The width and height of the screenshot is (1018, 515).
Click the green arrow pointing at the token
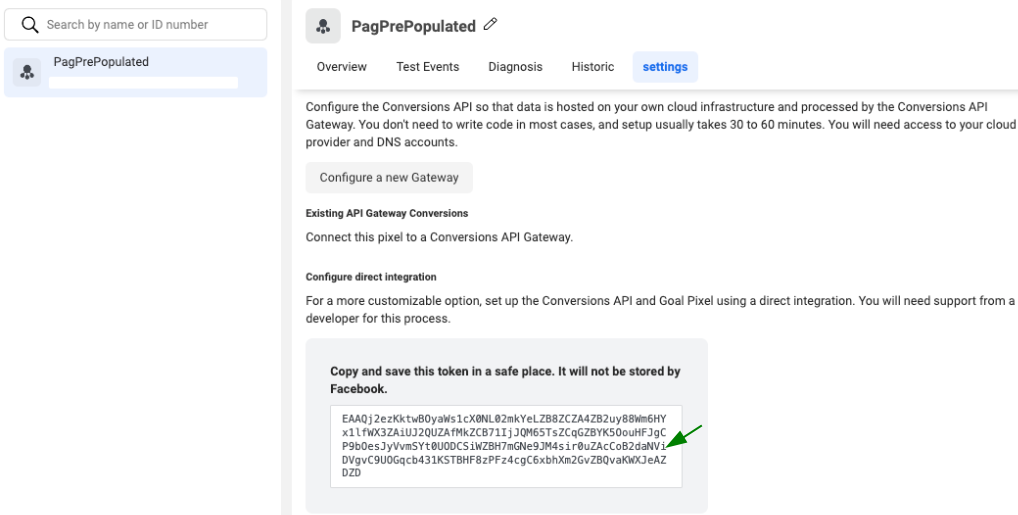(684, 436)
